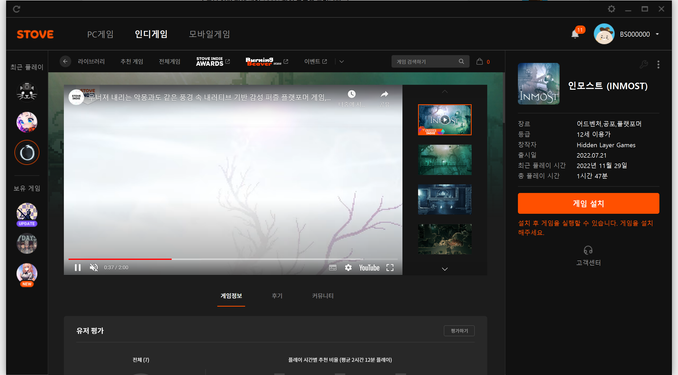Select the owned game with UPDATE badge
Screen dimensions: 678x375
[27, 214]
